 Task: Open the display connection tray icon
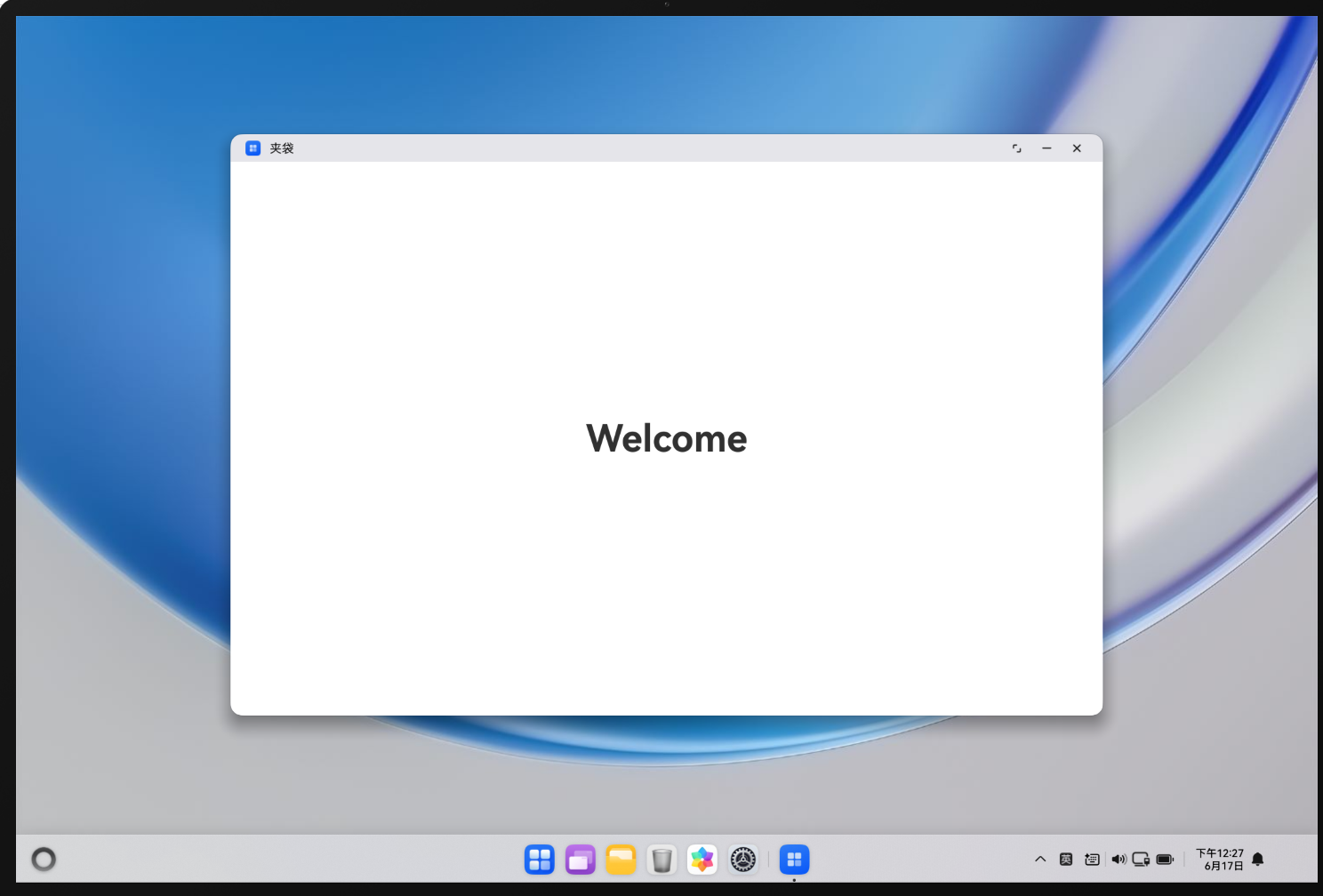(1141, 860)
